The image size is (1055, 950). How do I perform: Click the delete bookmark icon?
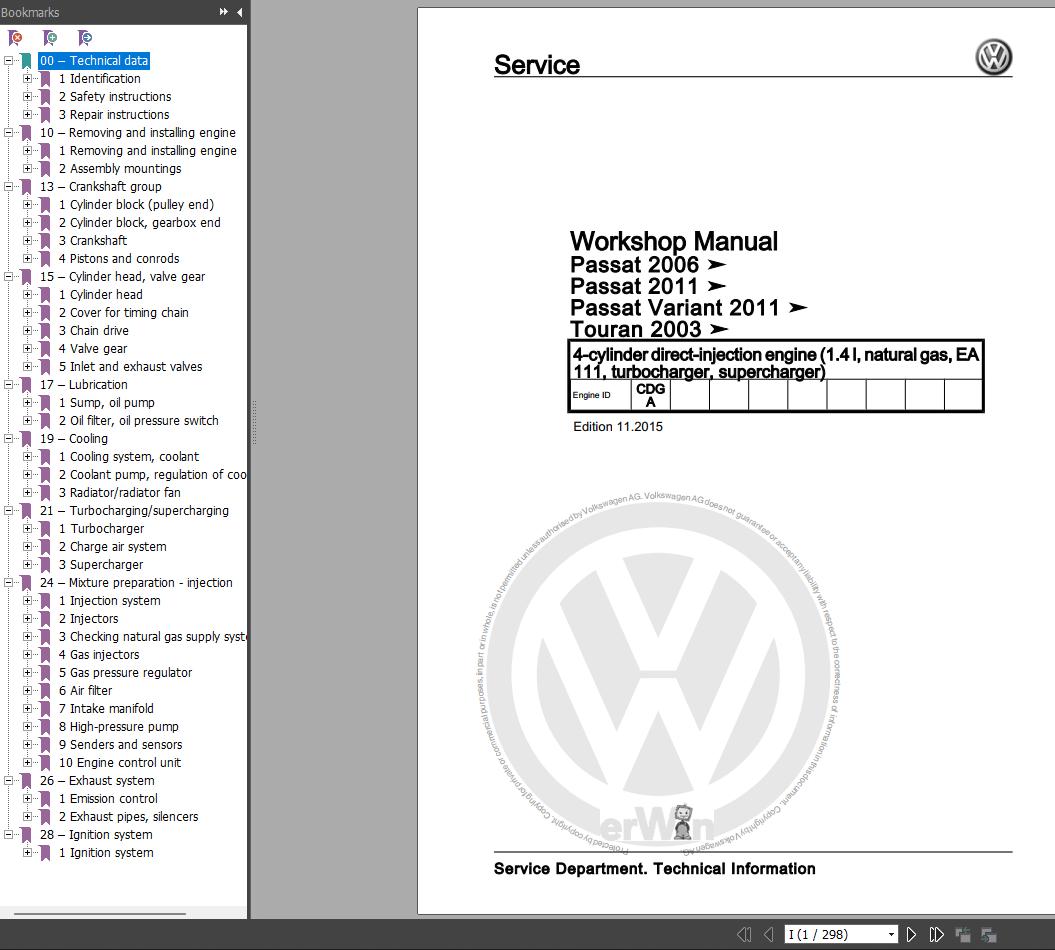pyautogui.click(x=15, y=37)
